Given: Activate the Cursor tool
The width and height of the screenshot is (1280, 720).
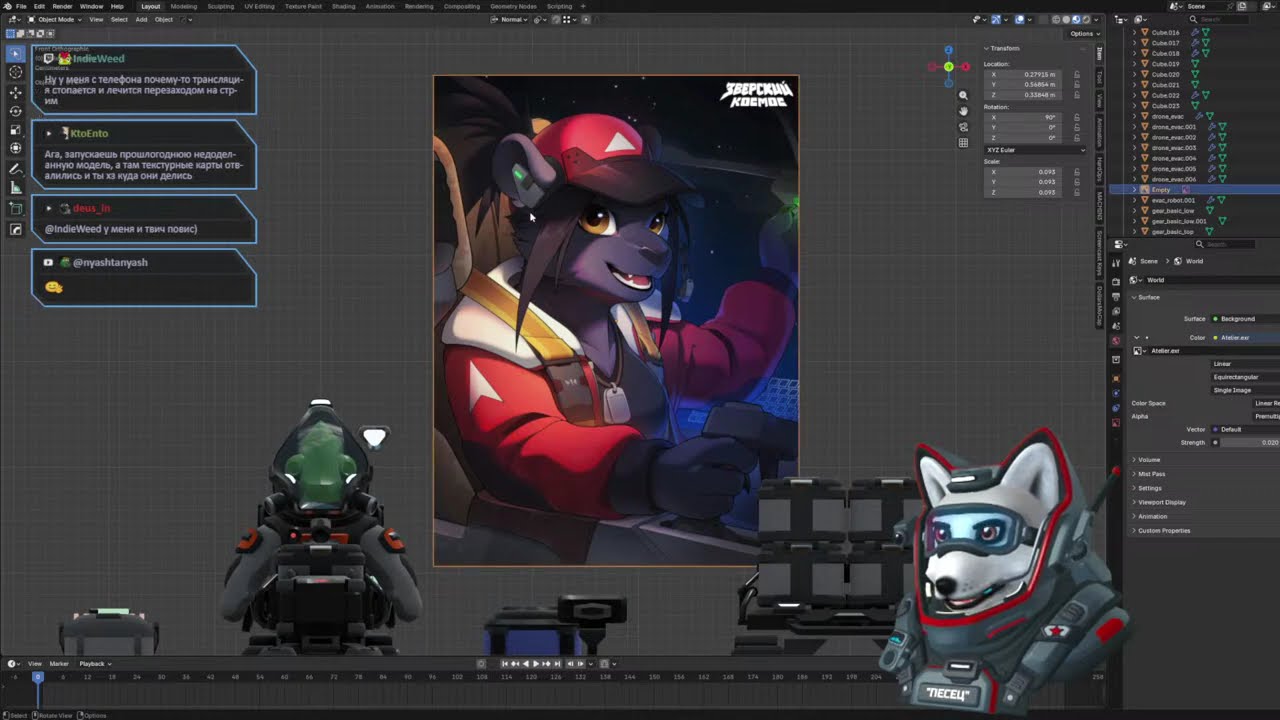Looking at the screenshot, I should 16,72.
